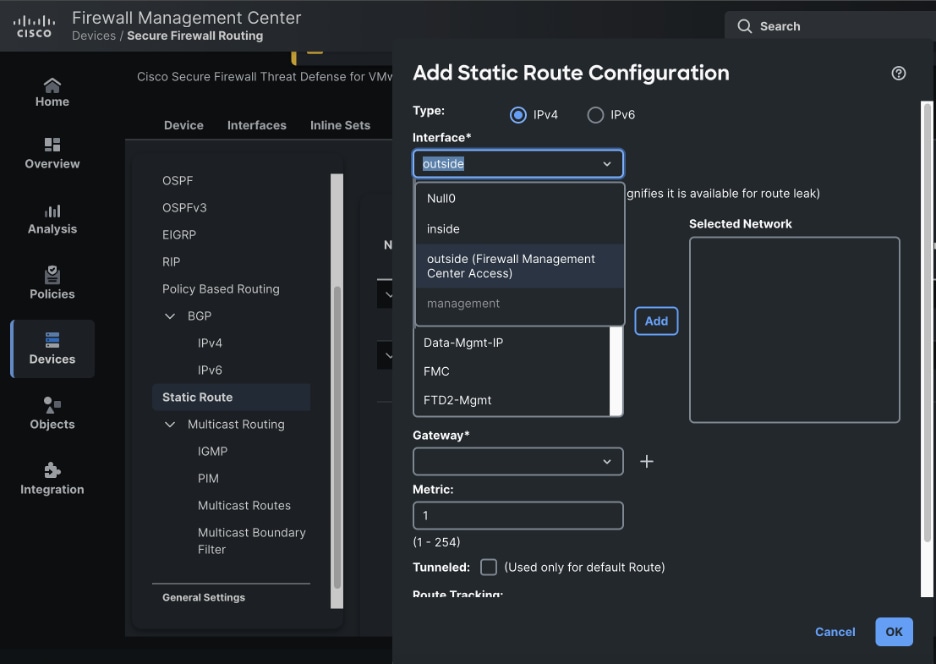Open IGMP under Multicast Routing
The width and height of the screenshot is (936, 664).
[213, 451]
